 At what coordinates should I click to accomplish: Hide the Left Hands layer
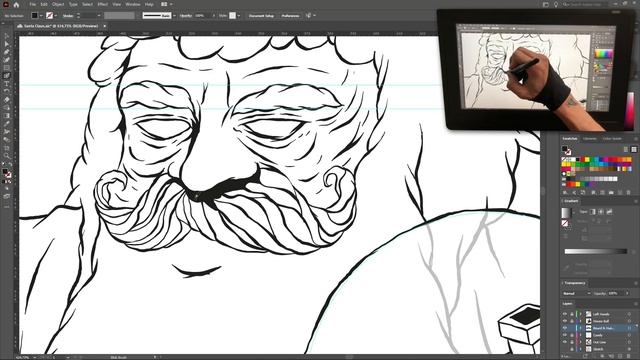click(565, 314)
